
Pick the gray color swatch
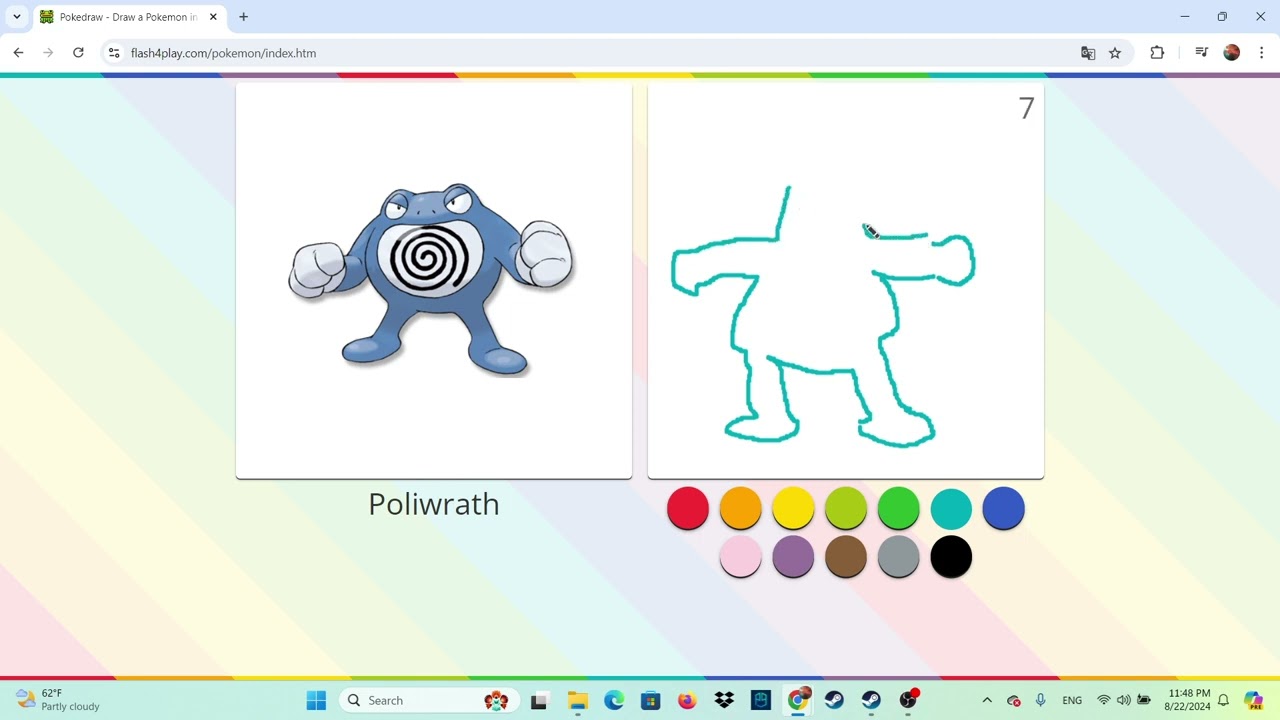pos(898,556)
